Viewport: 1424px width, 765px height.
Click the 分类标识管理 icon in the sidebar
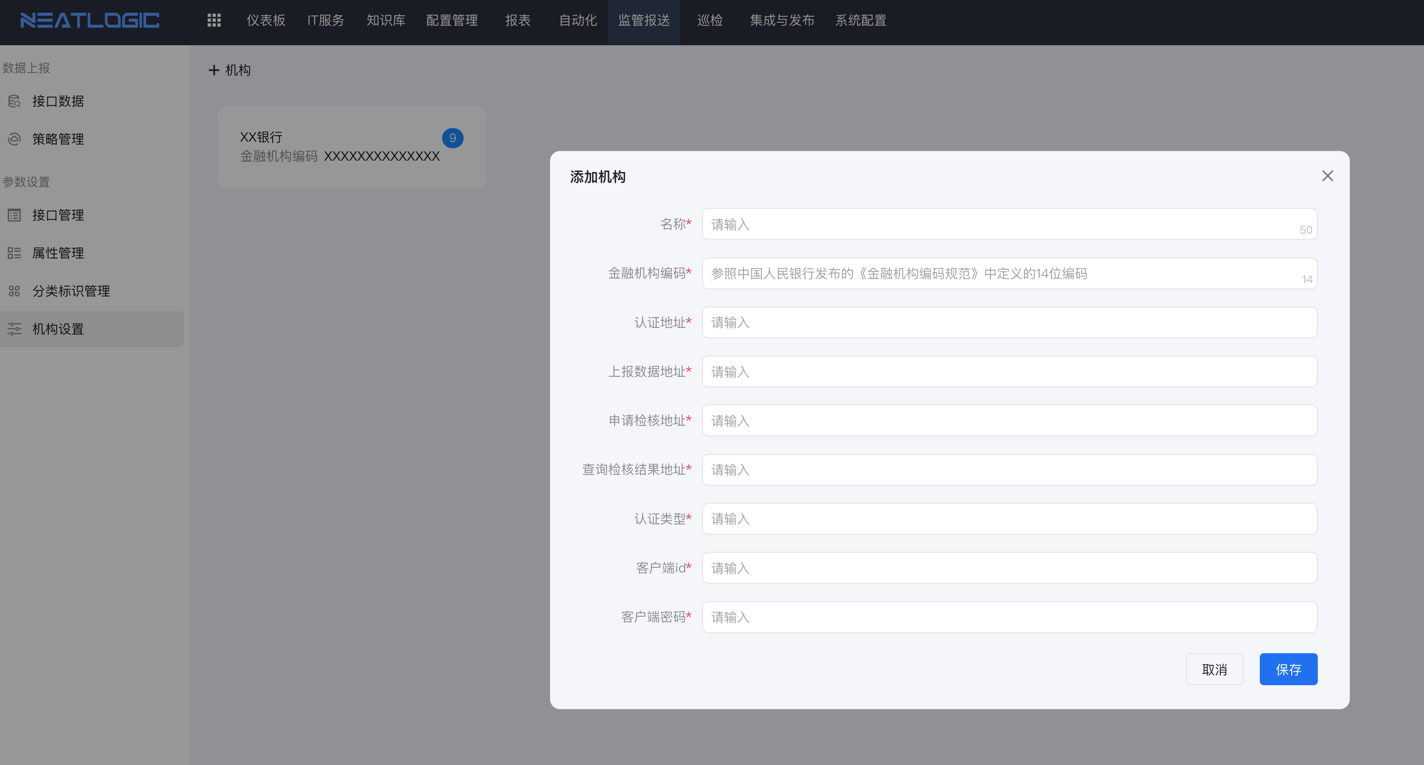point(14,291)
